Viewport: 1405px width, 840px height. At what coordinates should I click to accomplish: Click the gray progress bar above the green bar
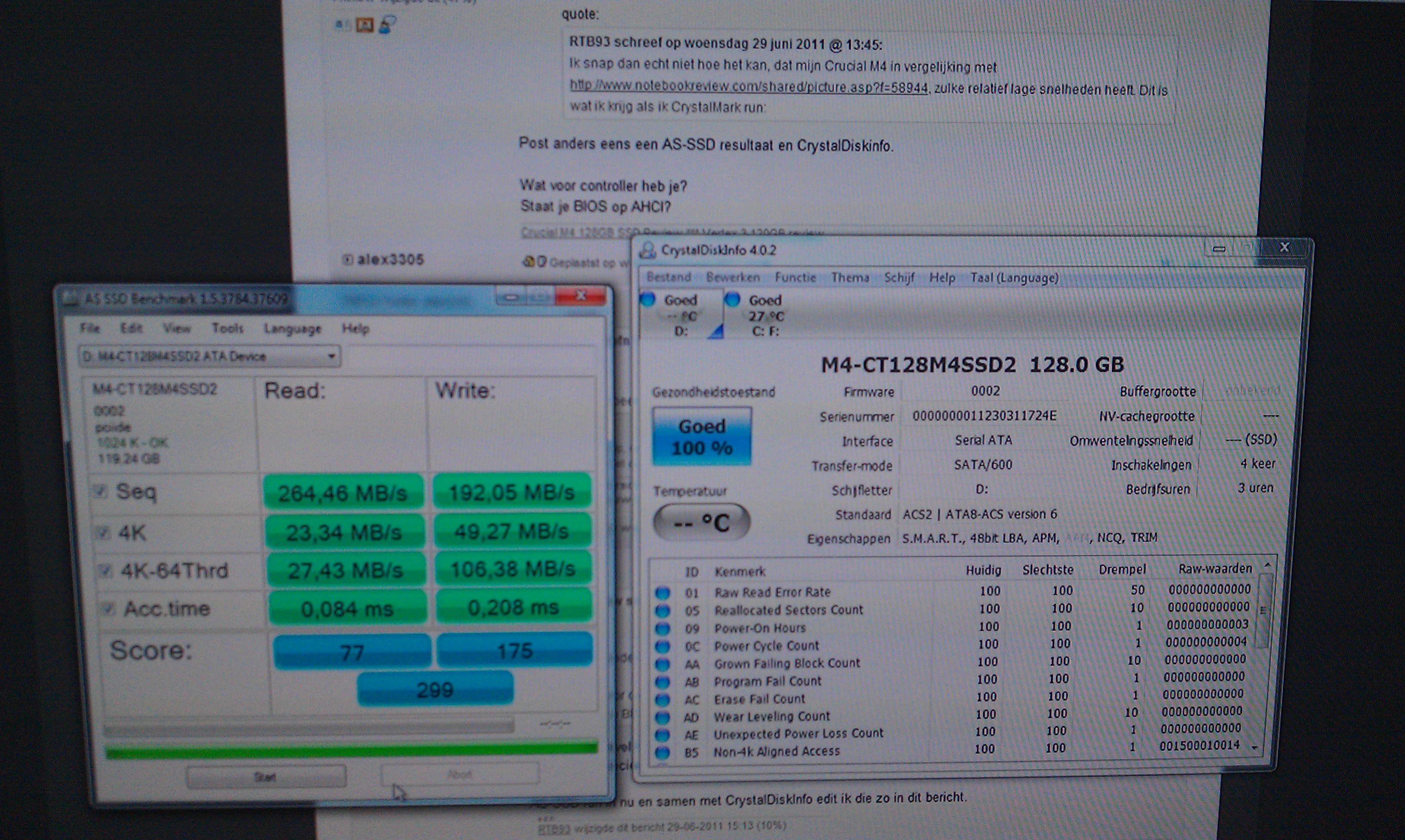309,727
